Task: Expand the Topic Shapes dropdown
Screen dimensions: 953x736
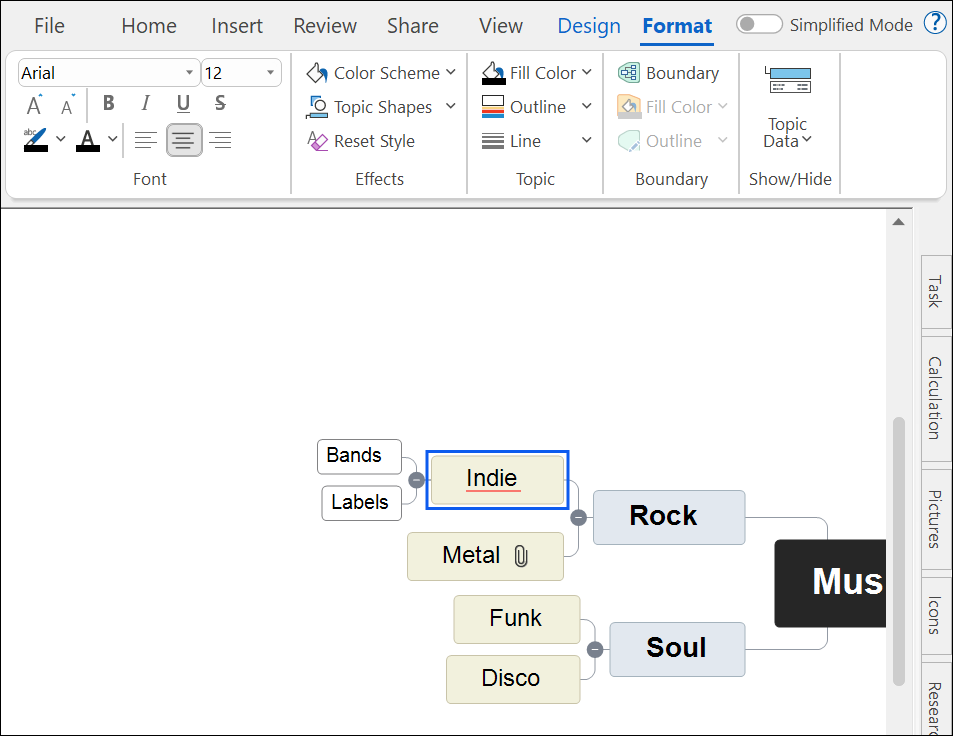Action: pos(449,107)
